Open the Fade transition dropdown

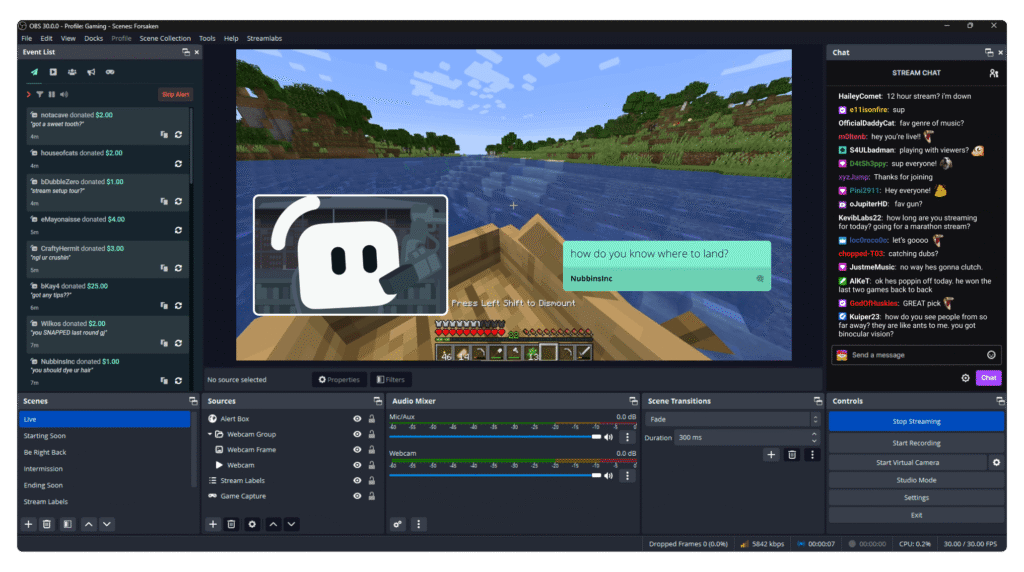pyautogui.click(x=732, y=419)
